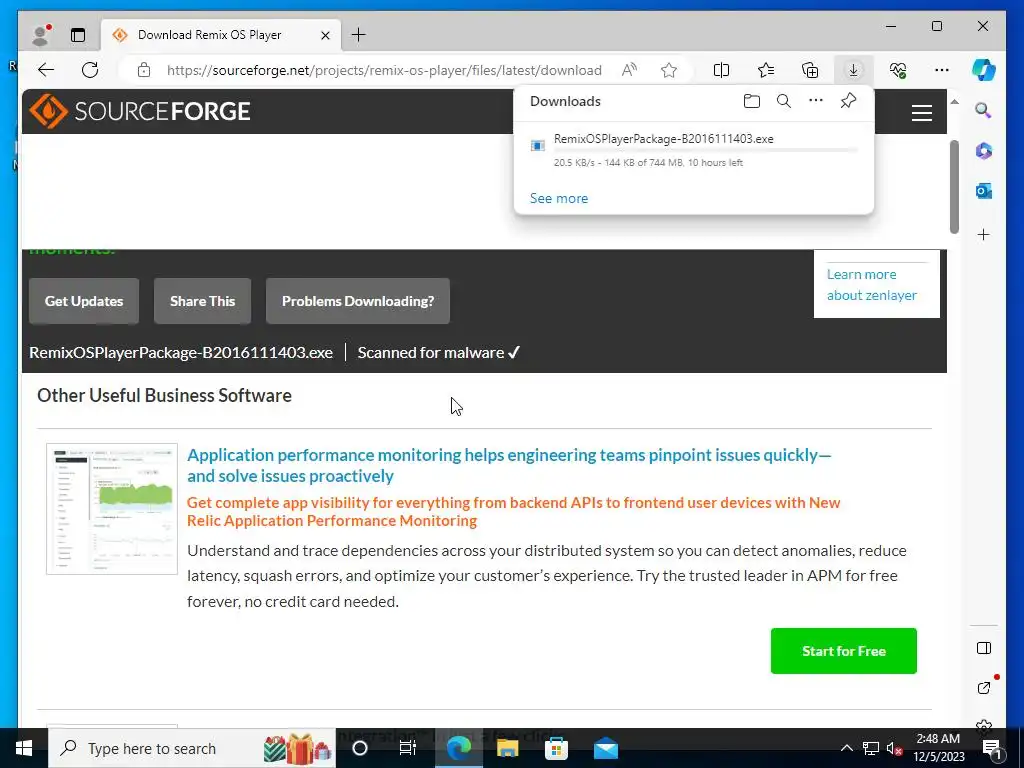Pin the Downloads panel
This screenshot has height=768, width=1024.
coord(848,101)
